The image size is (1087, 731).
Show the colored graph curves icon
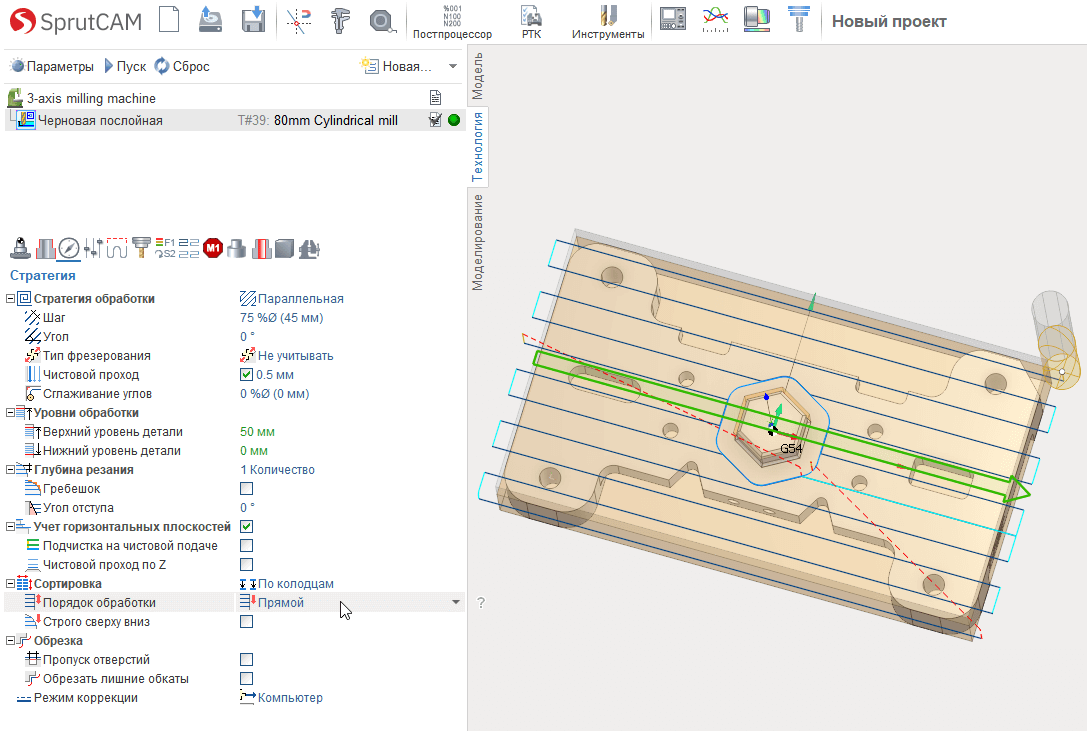tap(715, 19)
